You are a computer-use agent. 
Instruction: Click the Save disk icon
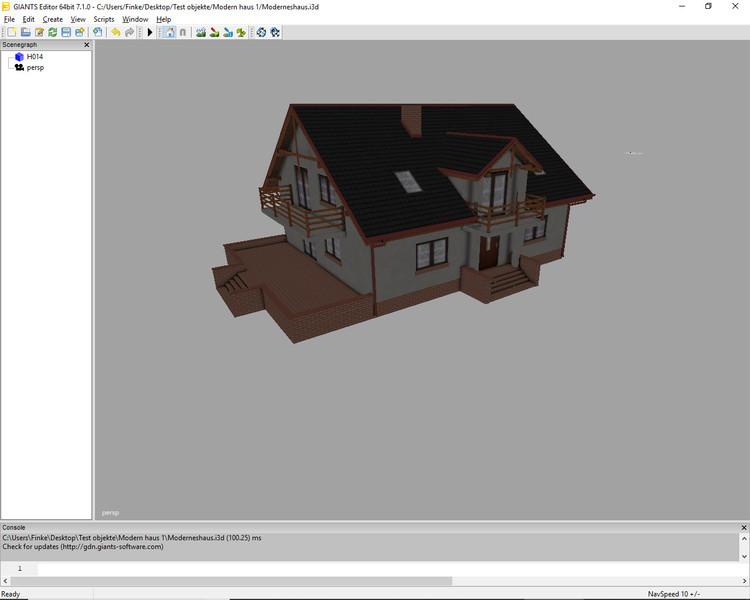pos(66,32)
